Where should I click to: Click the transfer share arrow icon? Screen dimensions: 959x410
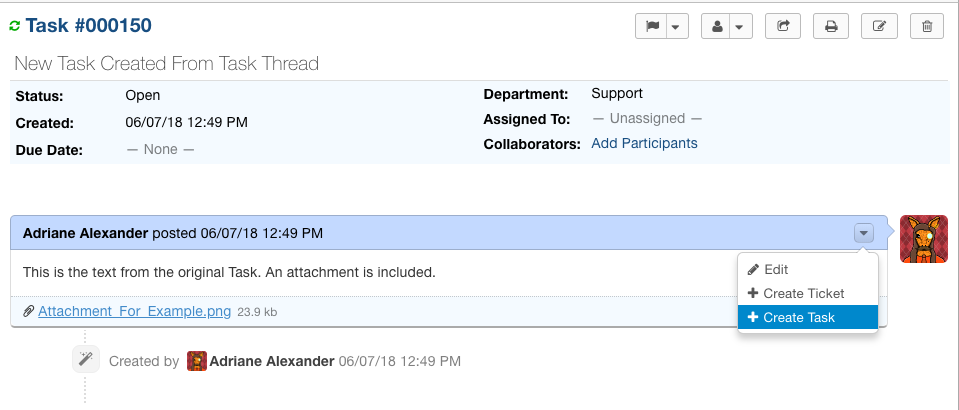coord(781,27)
